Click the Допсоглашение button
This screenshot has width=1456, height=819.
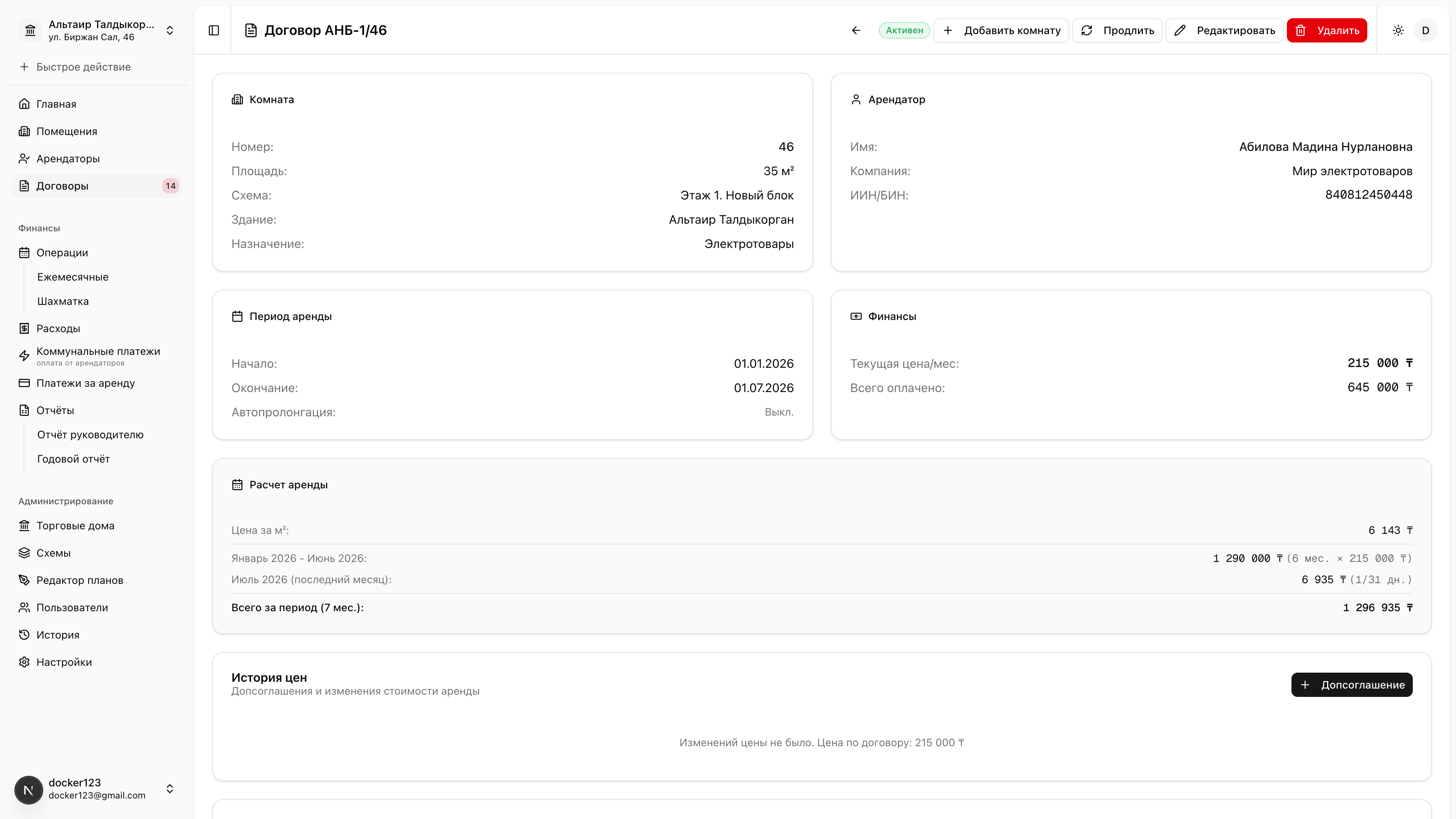(1352, 685)
